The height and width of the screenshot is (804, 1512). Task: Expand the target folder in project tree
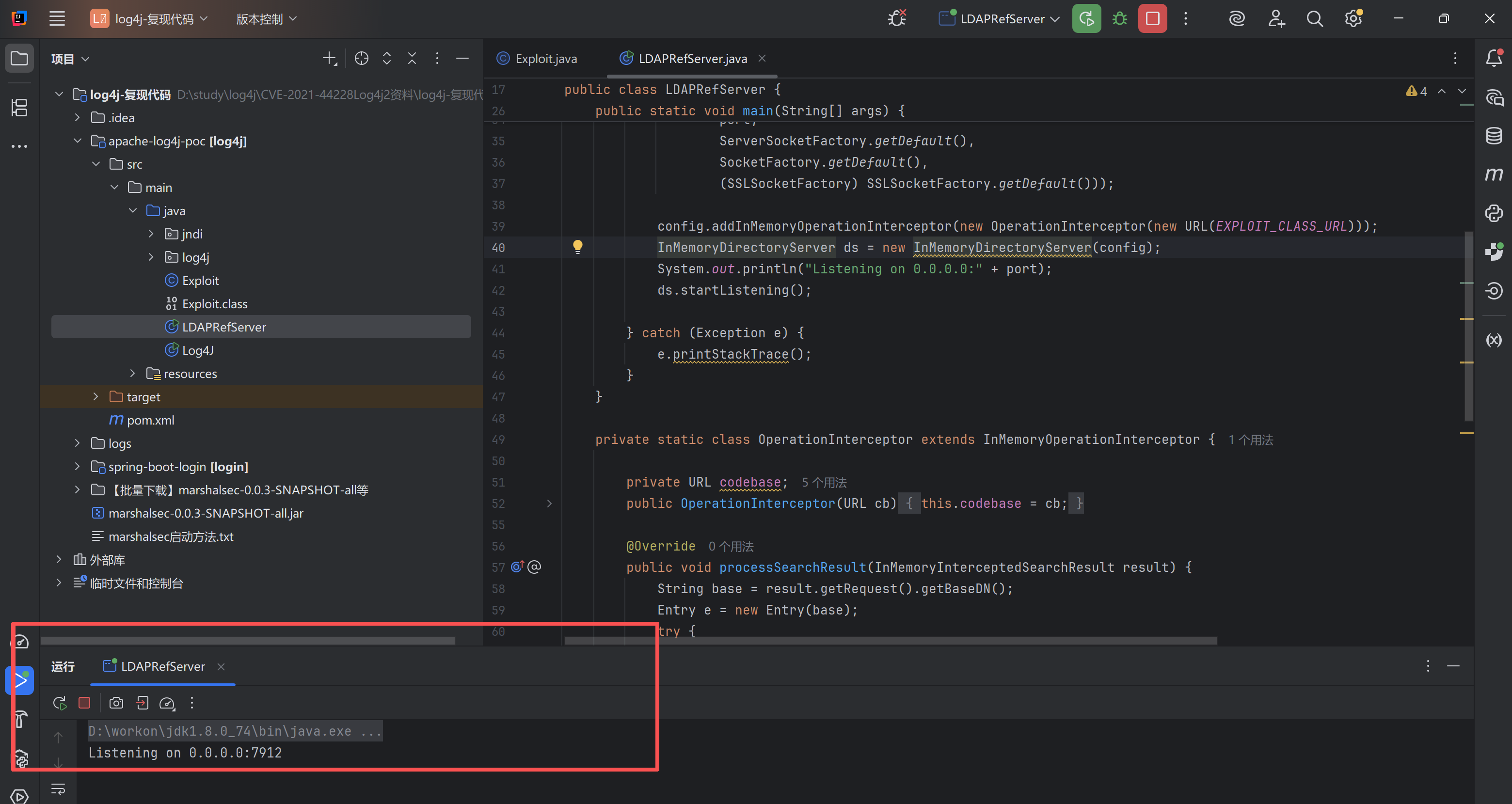click(95, 397)
